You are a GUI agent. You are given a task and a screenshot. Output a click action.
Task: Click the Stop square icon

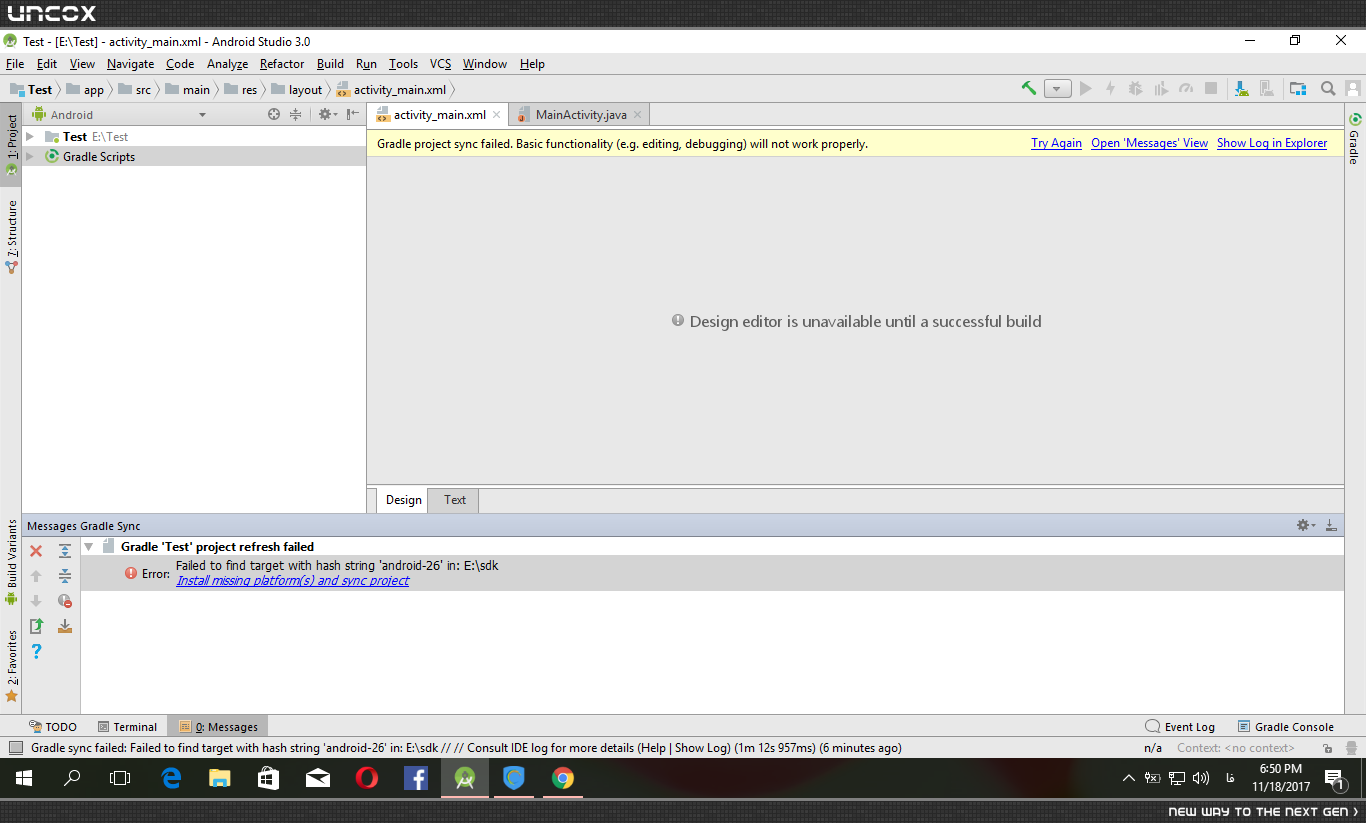pos(1211,89)
